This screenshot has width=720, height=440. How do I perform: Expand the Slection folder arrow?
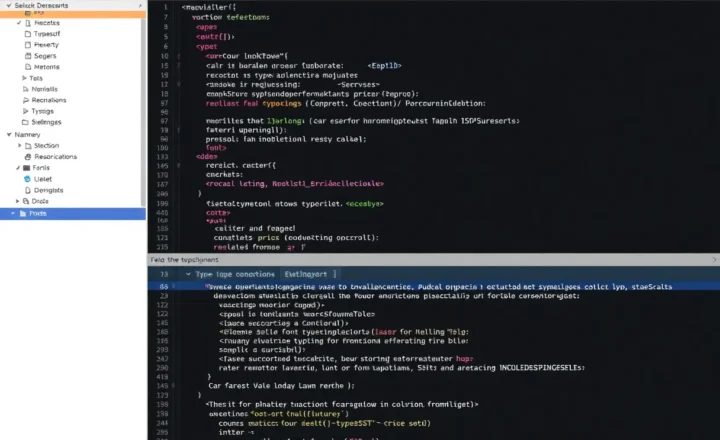click(x=19, y=146)
